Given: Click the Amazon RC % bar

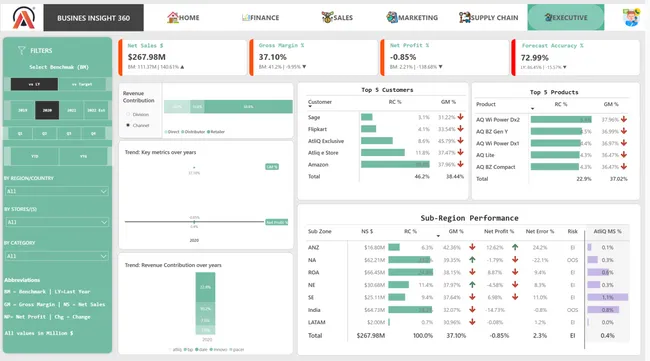Looking at the screenshot, I should point(395,164).
